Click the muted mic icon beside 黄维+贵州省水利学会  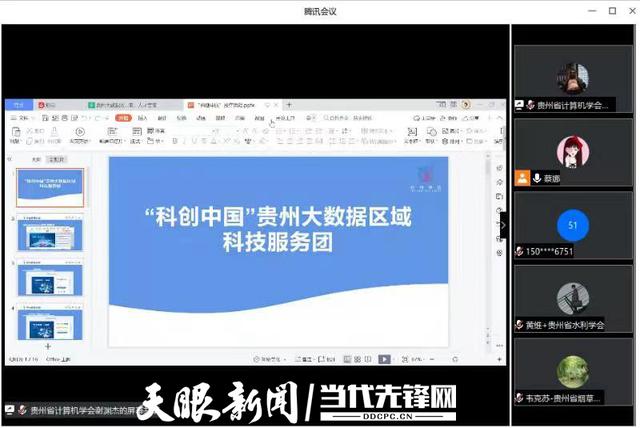(x=519, y=325)
